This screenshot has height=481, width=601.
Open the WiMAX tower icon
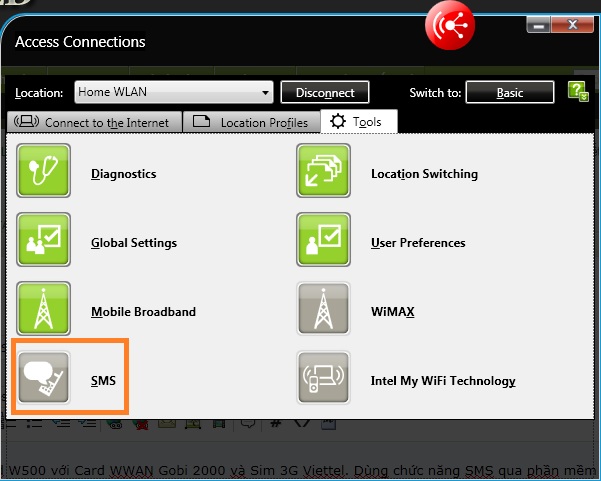tap(324, 309)
